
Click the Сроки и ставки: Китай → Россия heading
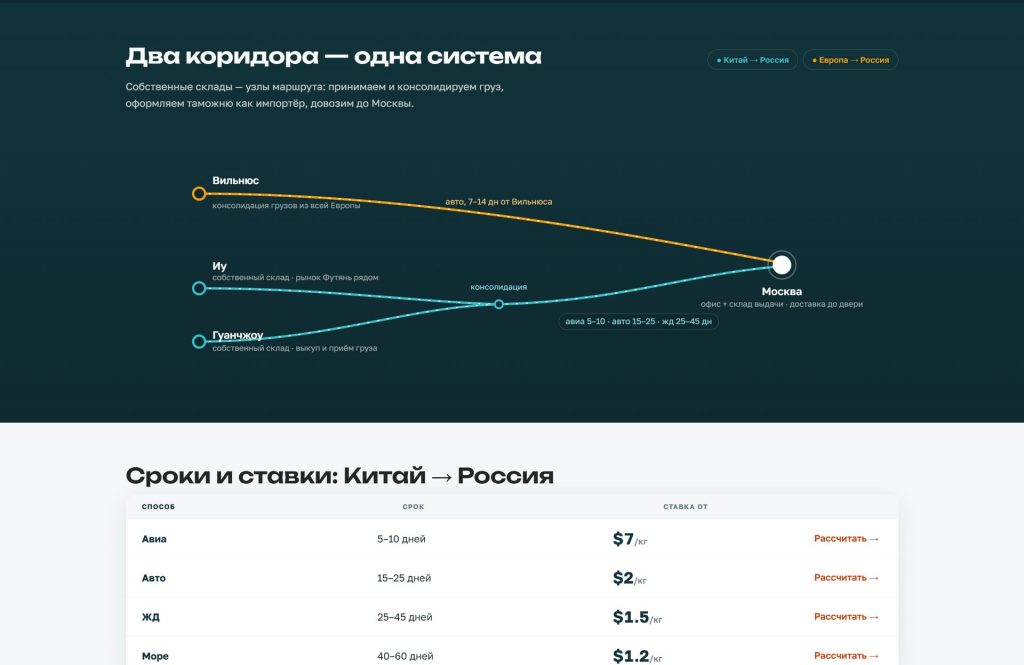(340, 476)
